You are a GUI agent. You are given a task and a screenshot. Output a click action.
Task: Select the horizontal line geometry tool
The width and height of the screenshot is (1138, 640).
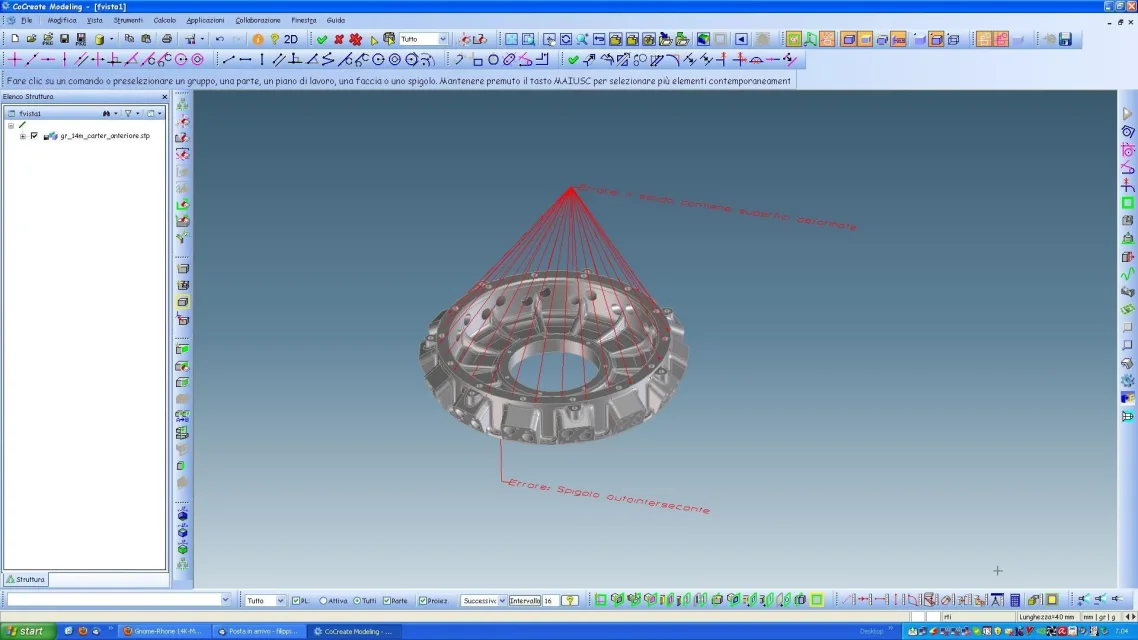[x=245, y=60]
